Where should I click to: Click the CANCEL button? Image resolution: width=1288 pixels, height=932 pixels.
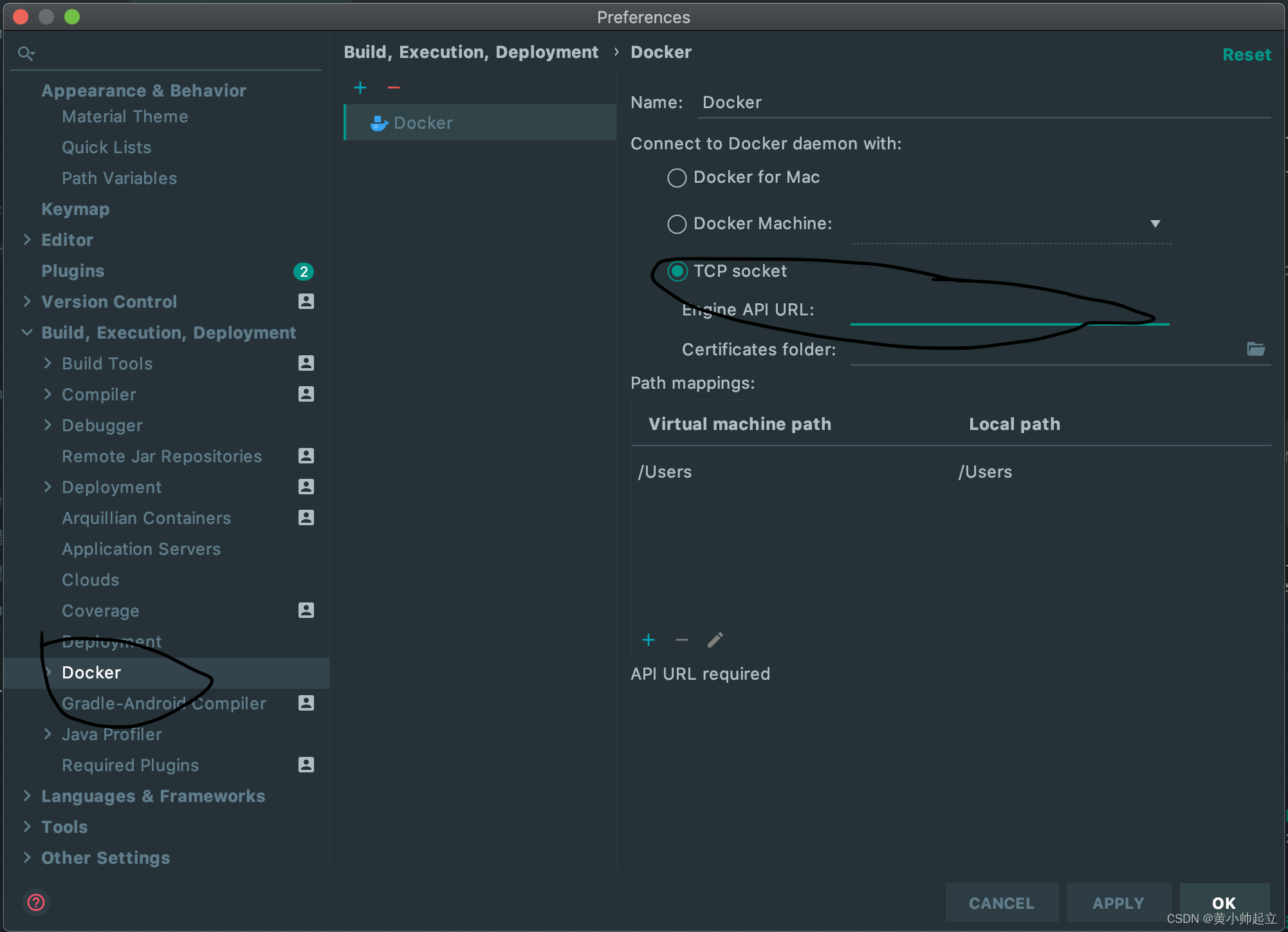[x=1002, y=903]
